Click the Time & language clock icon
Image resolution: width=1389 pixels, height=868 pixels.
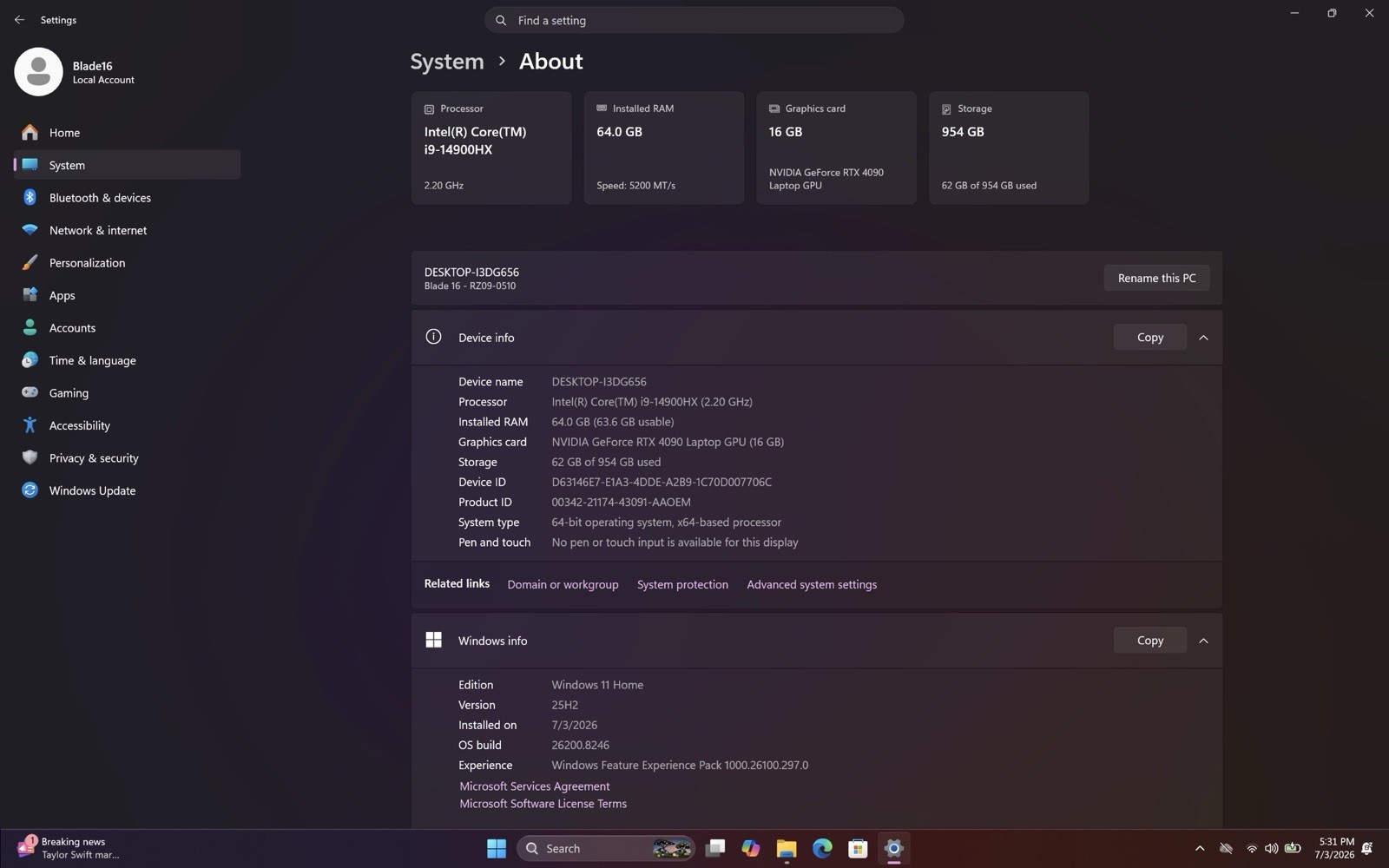(30, 360)
